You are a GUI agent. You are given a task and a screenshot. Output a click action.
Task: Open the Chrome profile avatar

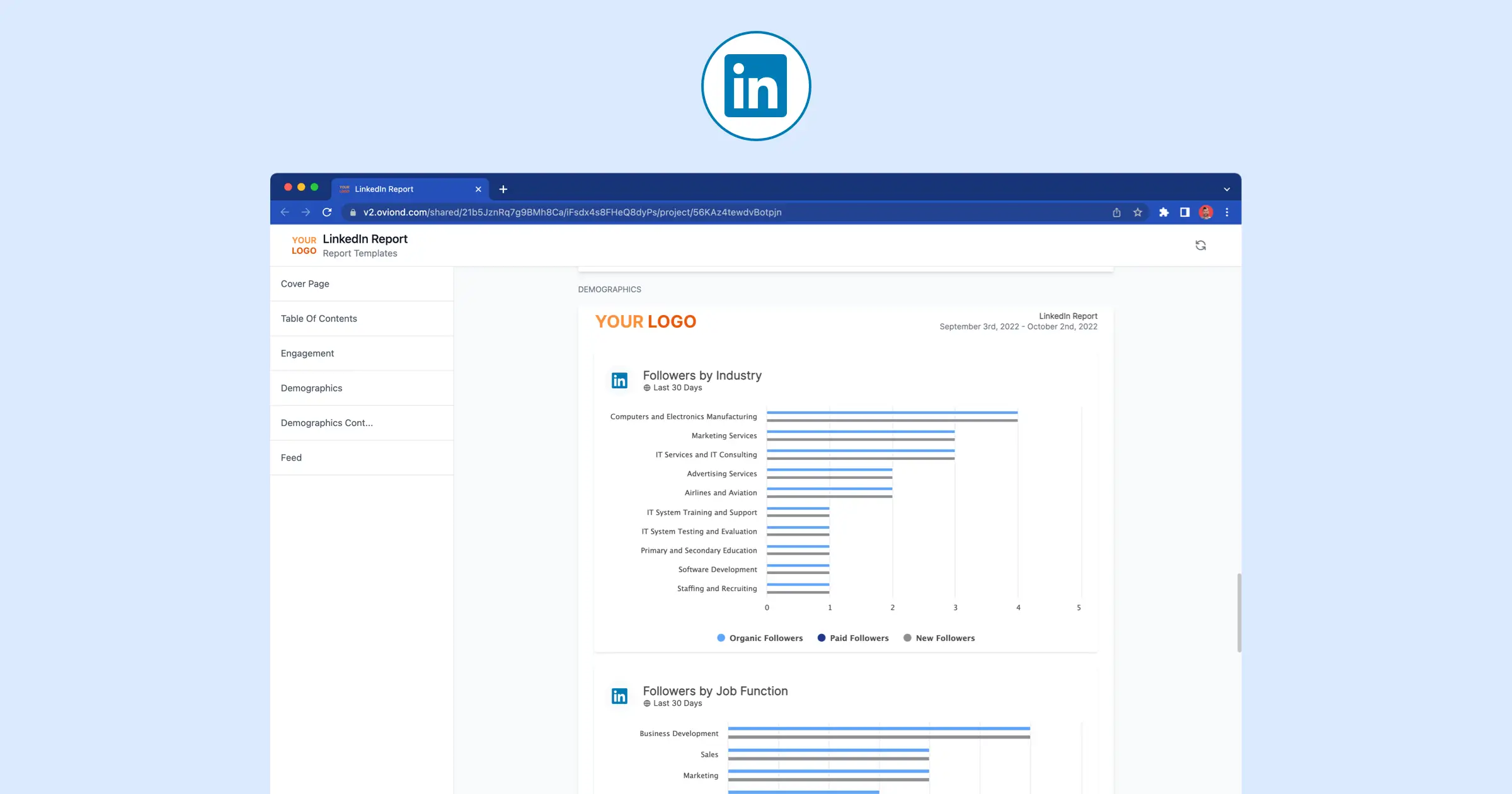point(1206,212)
